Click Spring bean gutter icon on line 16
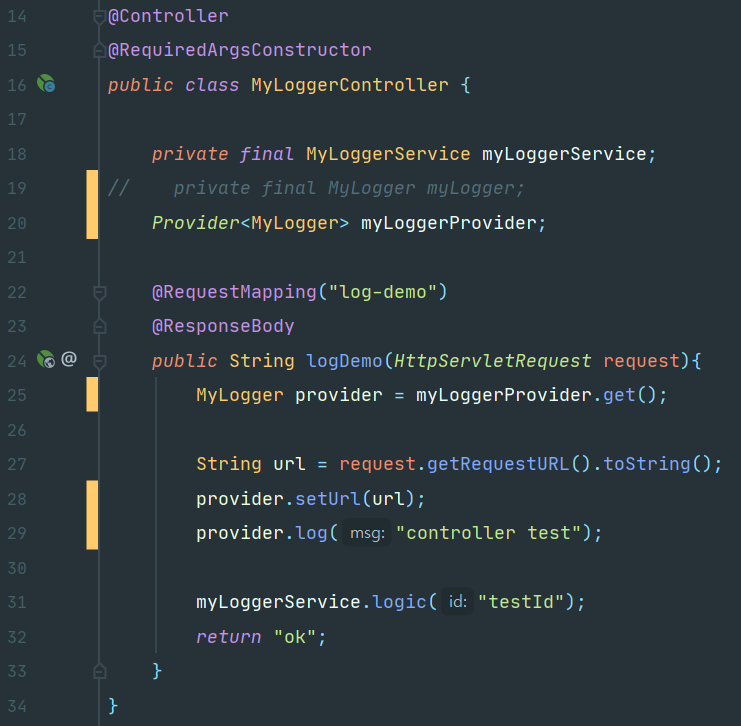741x726 pixels. click(46, 84)
